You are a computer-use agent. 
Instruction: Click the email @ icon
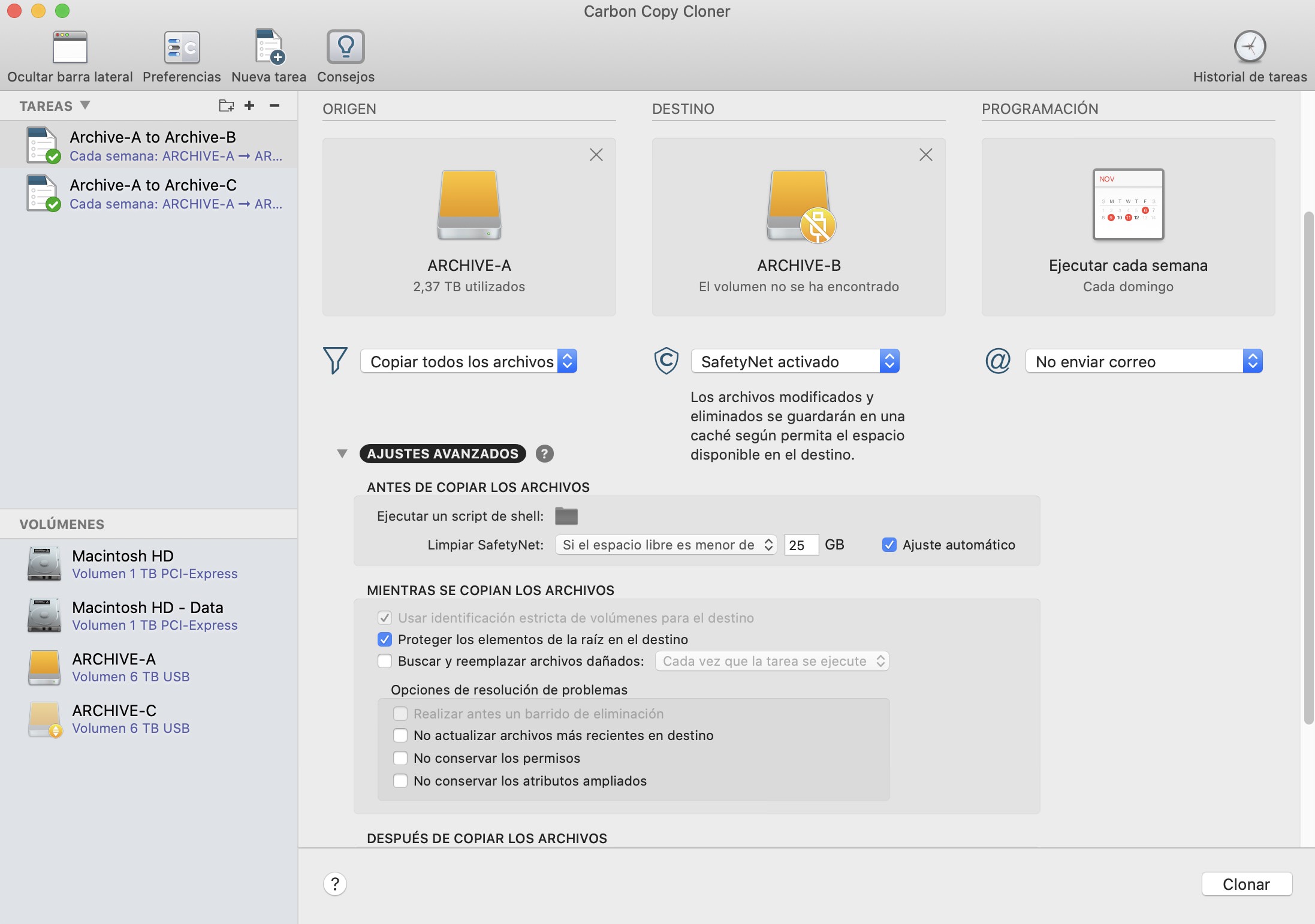pos(998,361)
